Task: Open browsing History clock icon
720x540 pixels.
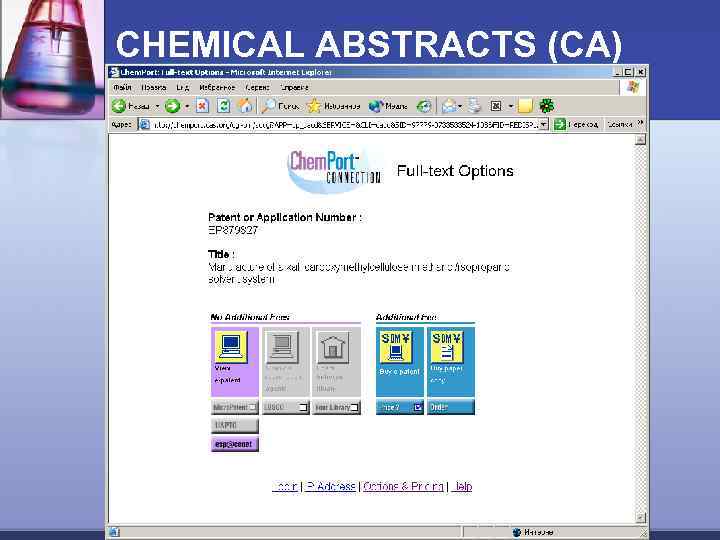Action: (423, 106)
